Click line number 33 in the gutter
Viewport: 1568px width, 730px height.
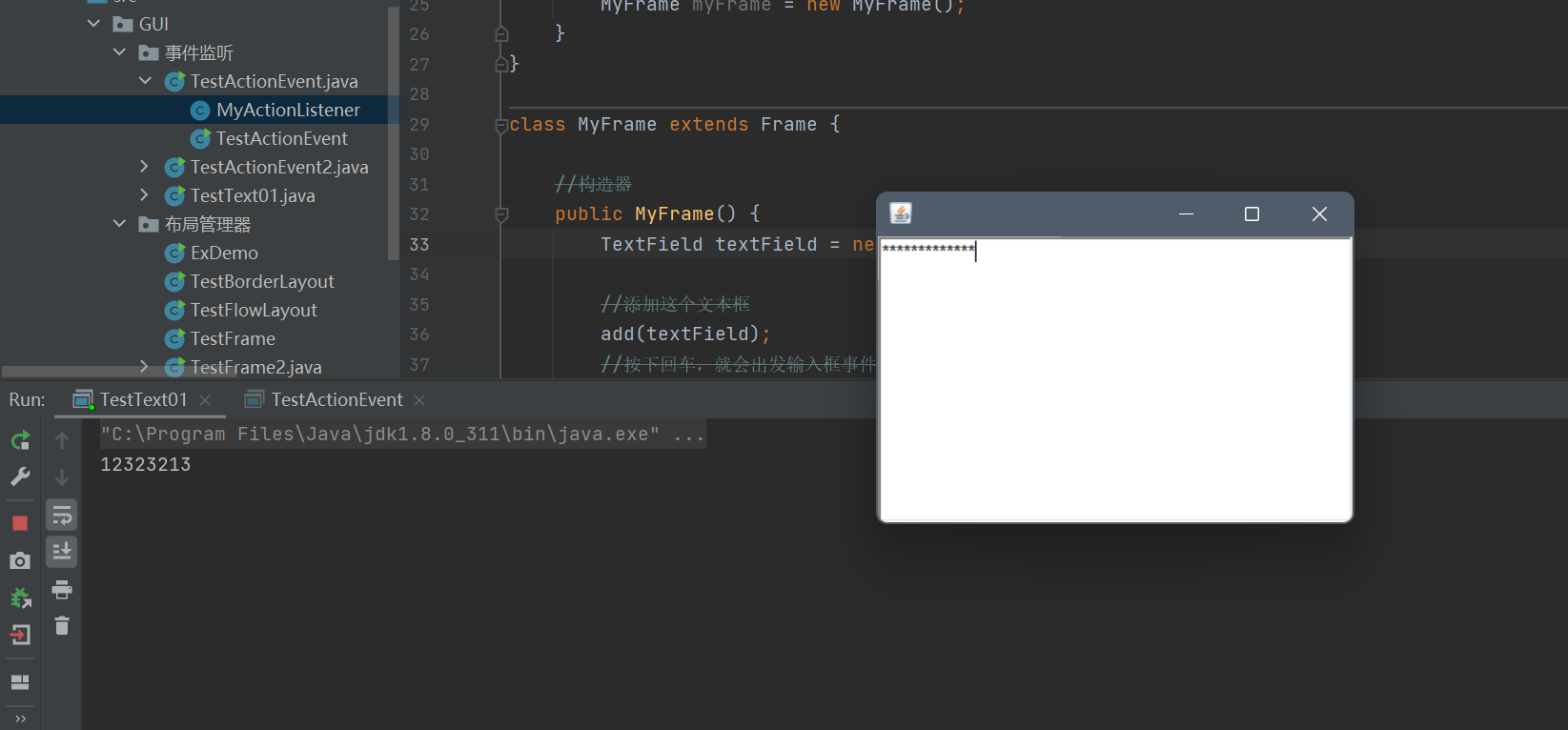coord(419,244)
